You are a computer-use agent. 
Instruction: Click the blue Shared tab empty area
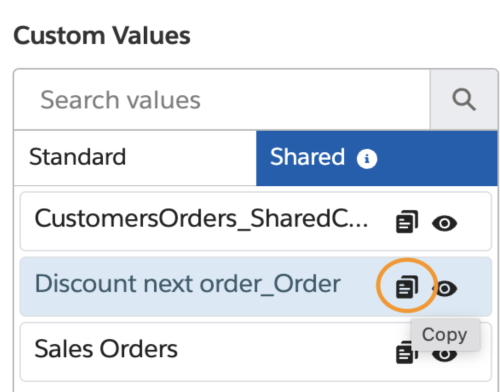[437, 158]
